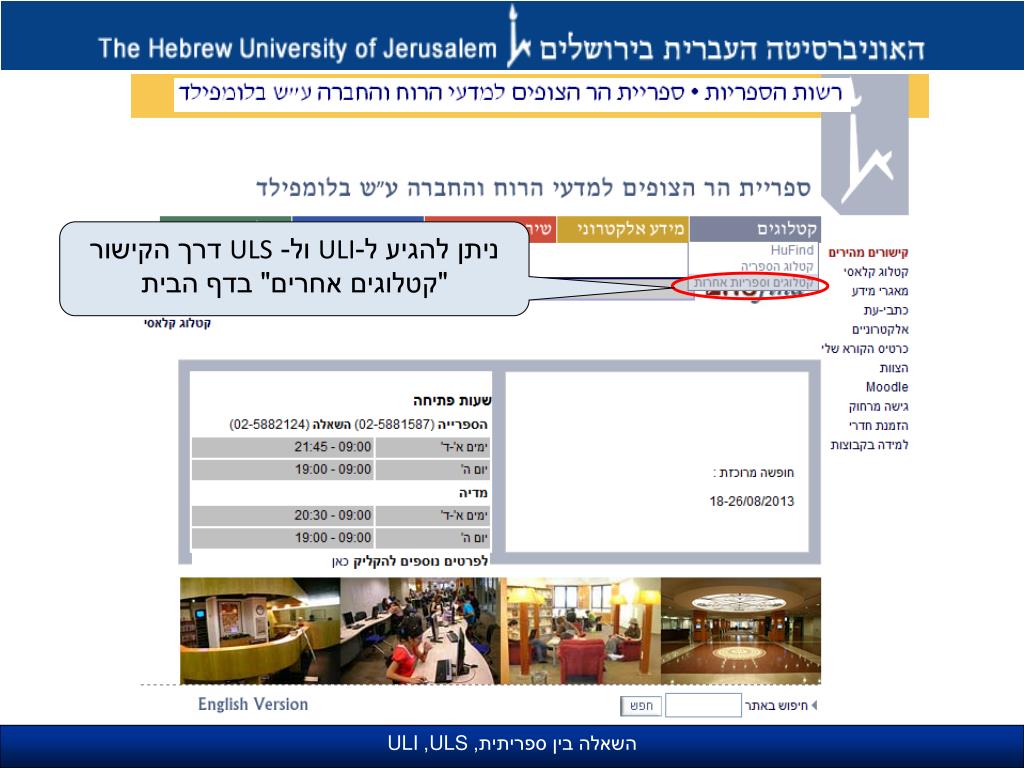Click the קישורים מהירים sidebar heading
Viewport: 1024px width, 768px height.
click(869, 253)
